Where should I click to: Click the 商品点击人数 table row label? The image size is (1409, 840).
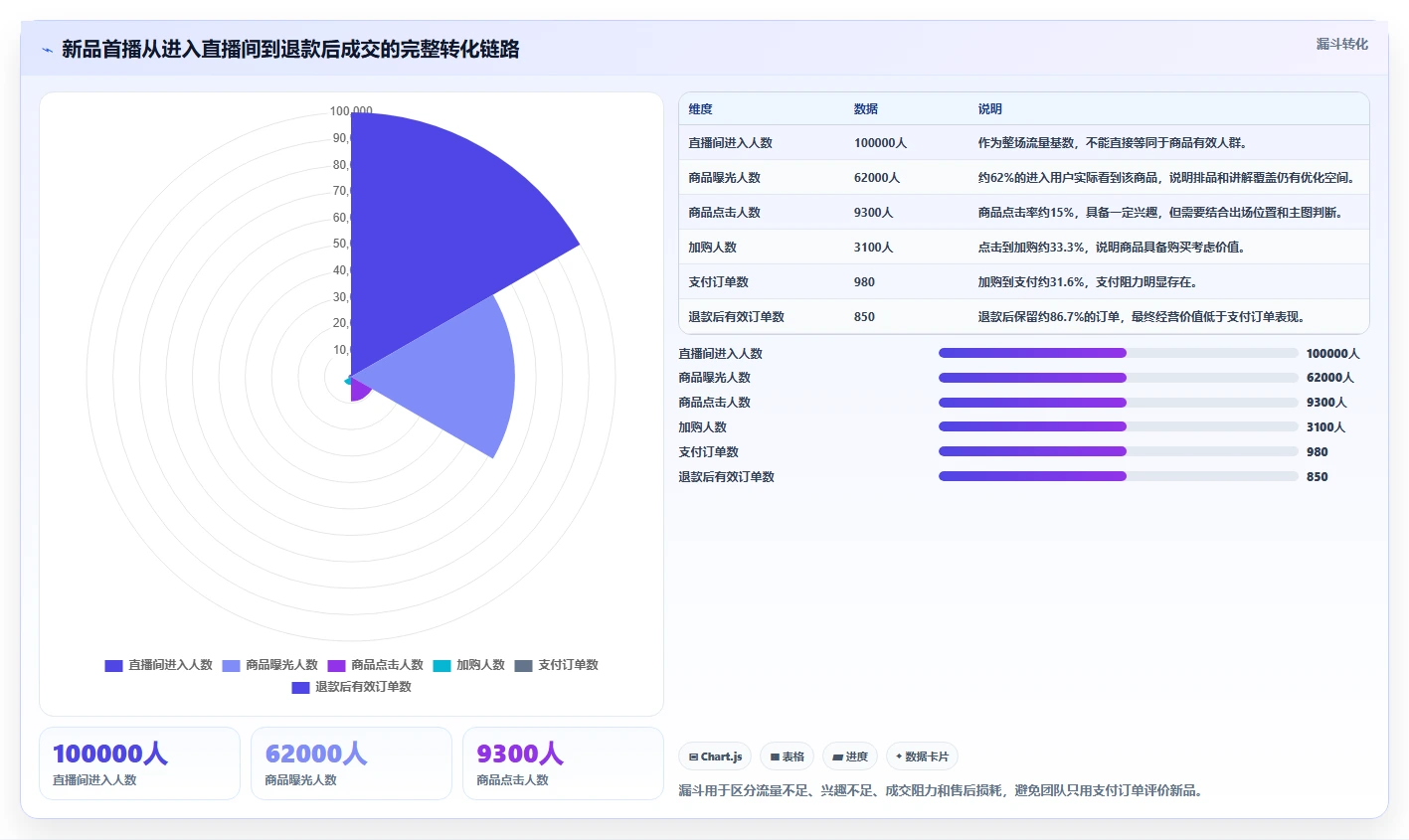[x=724, y=213]
